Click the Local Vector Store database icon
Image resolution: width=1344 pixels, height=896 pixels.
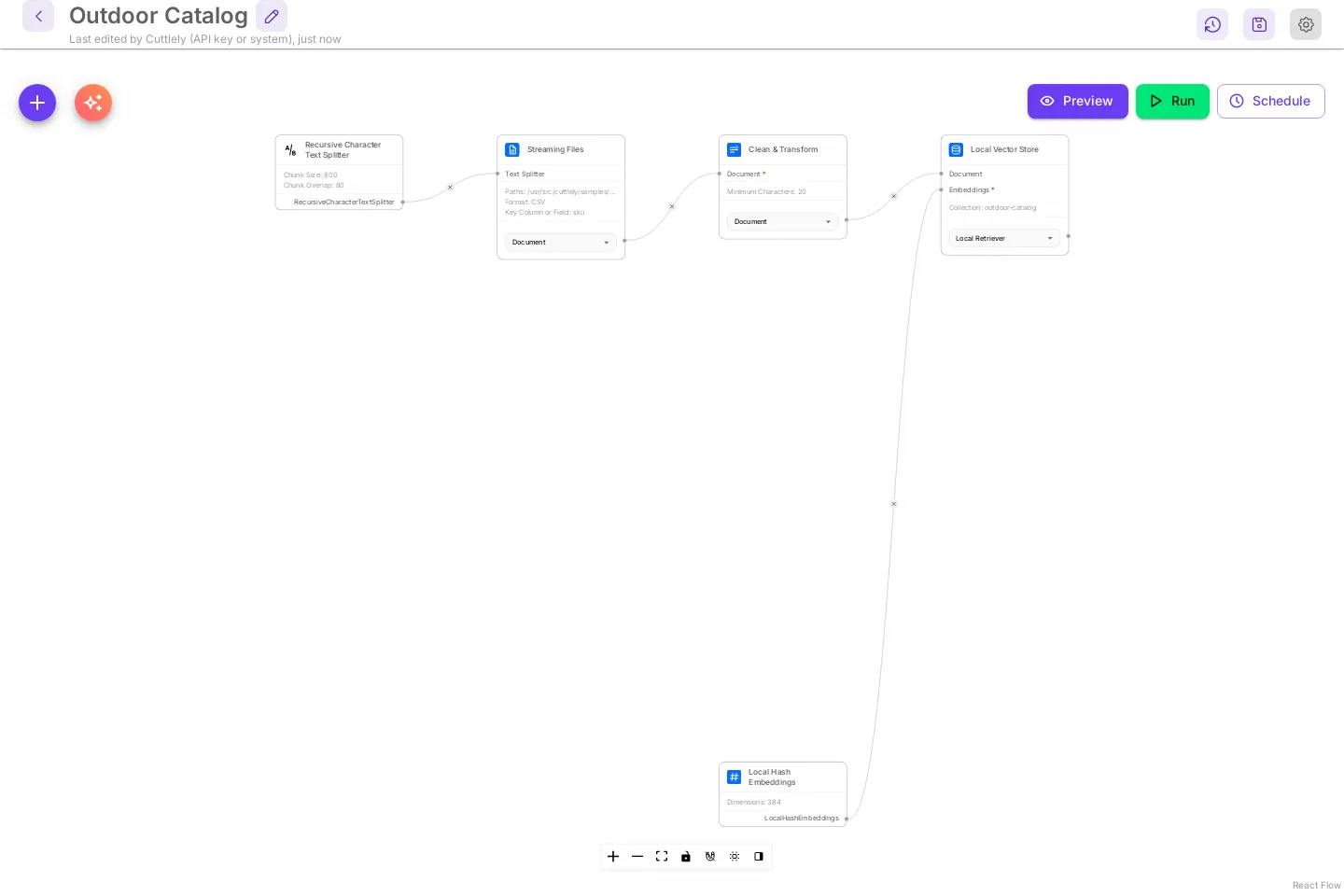957,149
